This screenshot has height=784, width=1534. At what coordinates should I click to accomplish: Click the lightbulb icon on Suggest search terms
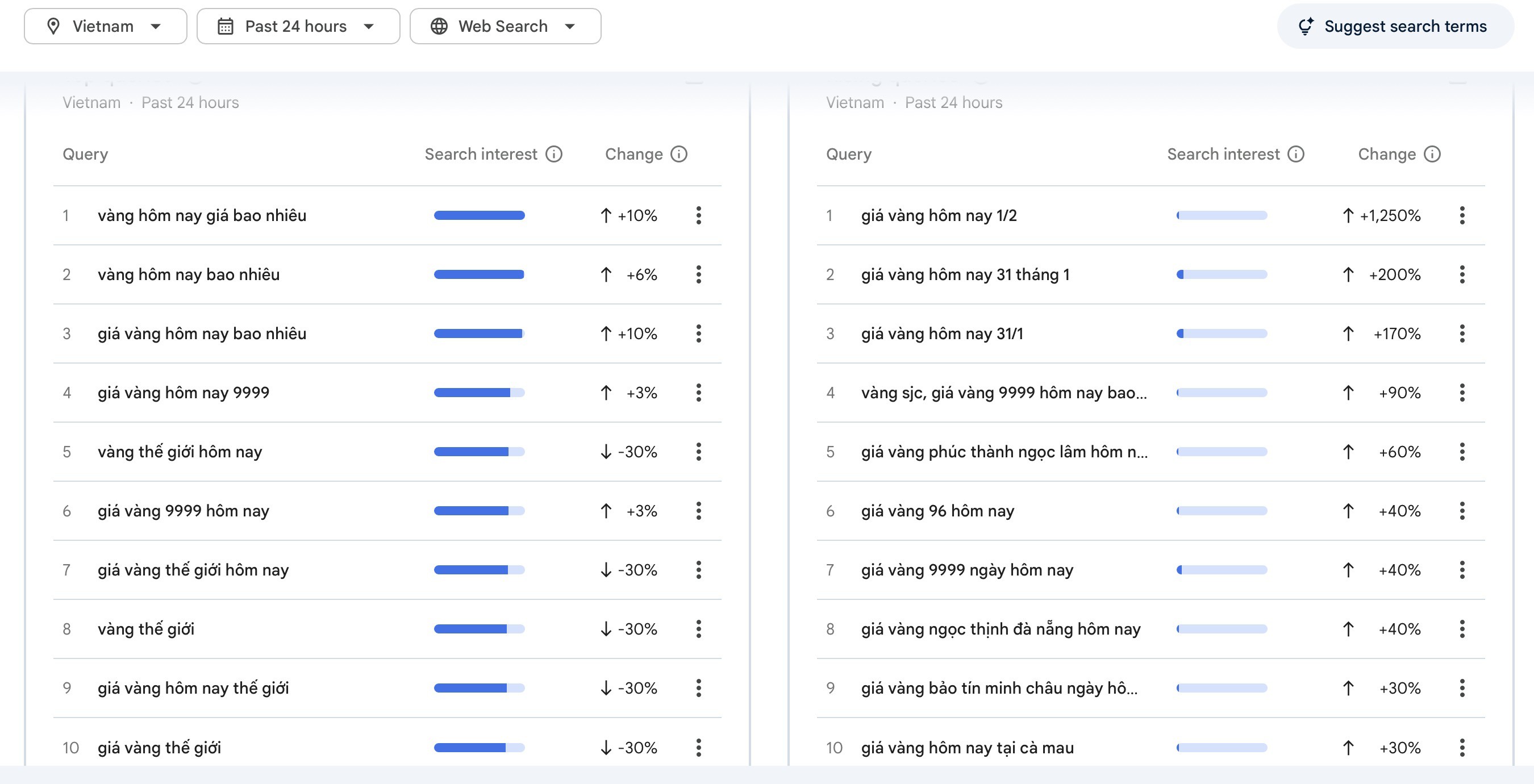1307,26
